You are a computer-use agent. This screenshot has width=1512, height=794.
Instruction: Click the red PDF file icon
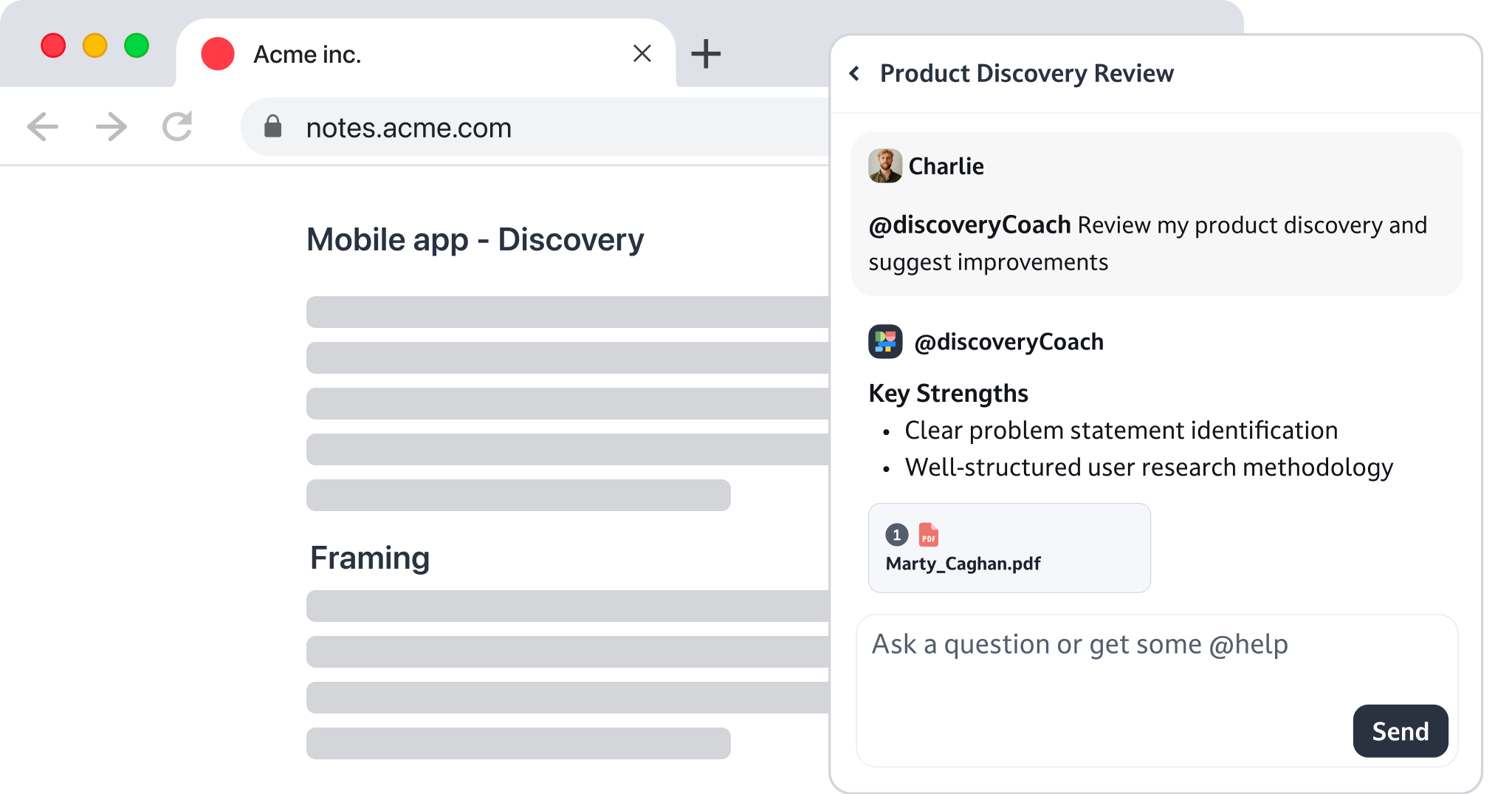928,534
